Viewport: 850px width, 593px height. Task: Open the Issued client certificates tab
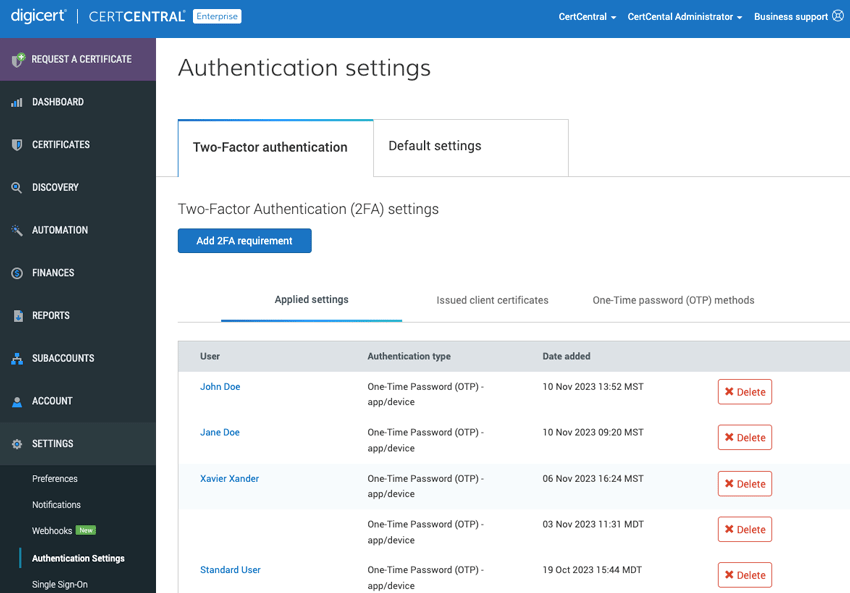tap(492, 299)
